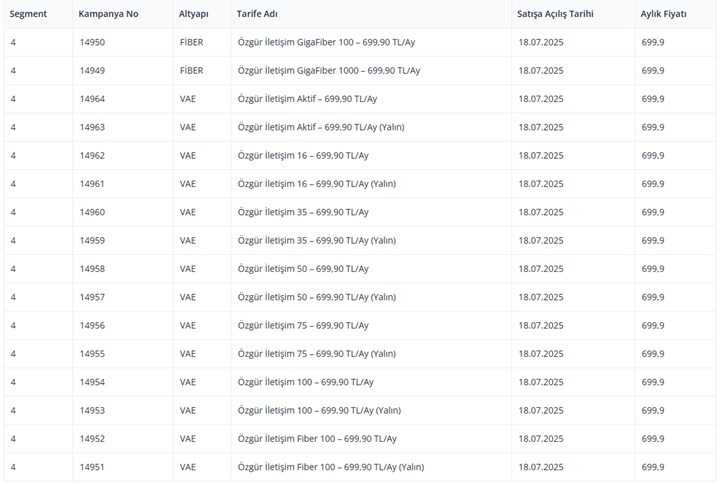
Task: Click Özgür İletişim 35 (Yalın) tariff name
Action: (x=317, y=241)
